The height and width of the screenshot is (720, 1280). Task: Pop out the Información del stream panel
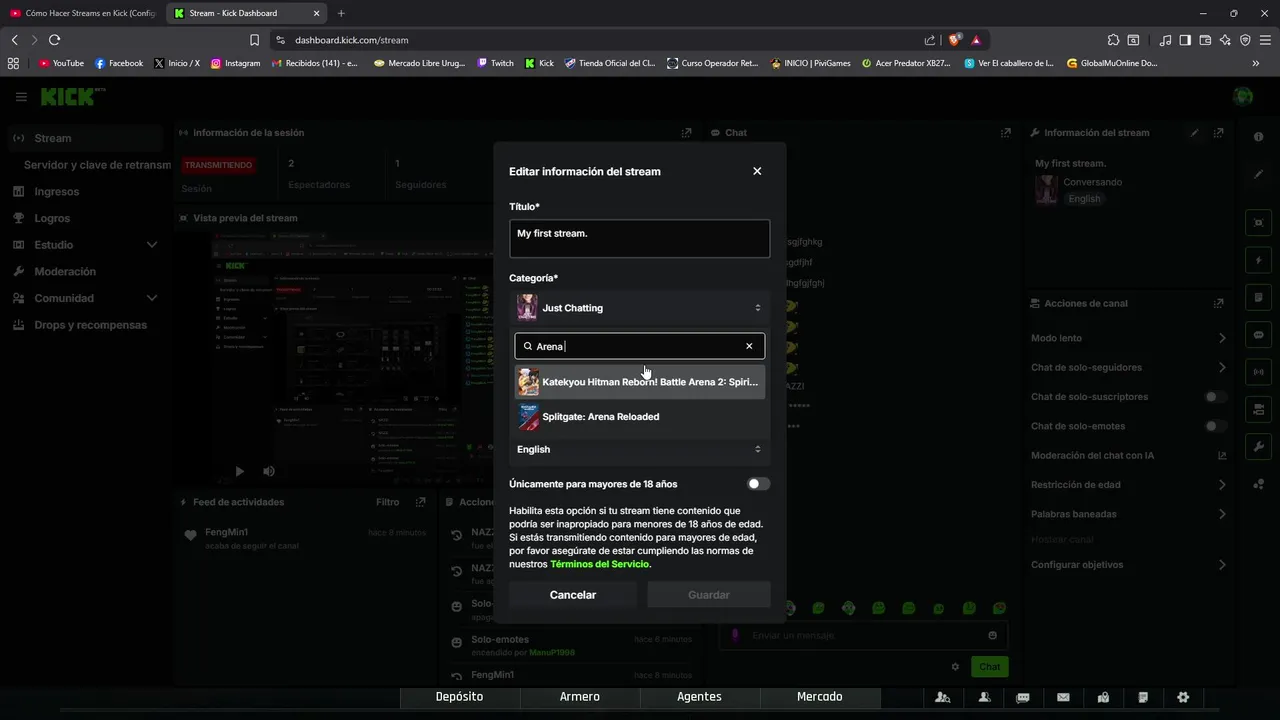pos(1218,132)
